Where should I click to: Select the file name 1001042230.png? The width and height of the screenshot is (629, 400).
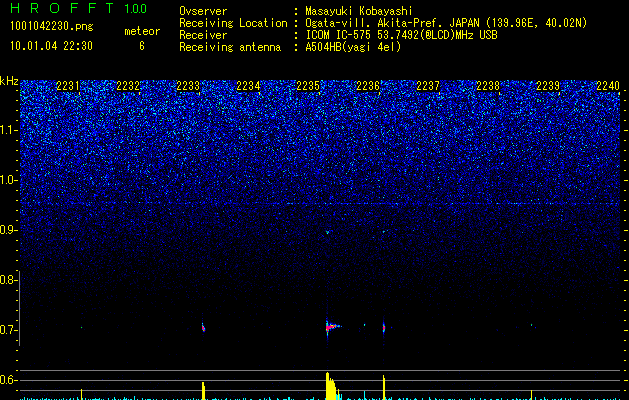pos(52,27)
